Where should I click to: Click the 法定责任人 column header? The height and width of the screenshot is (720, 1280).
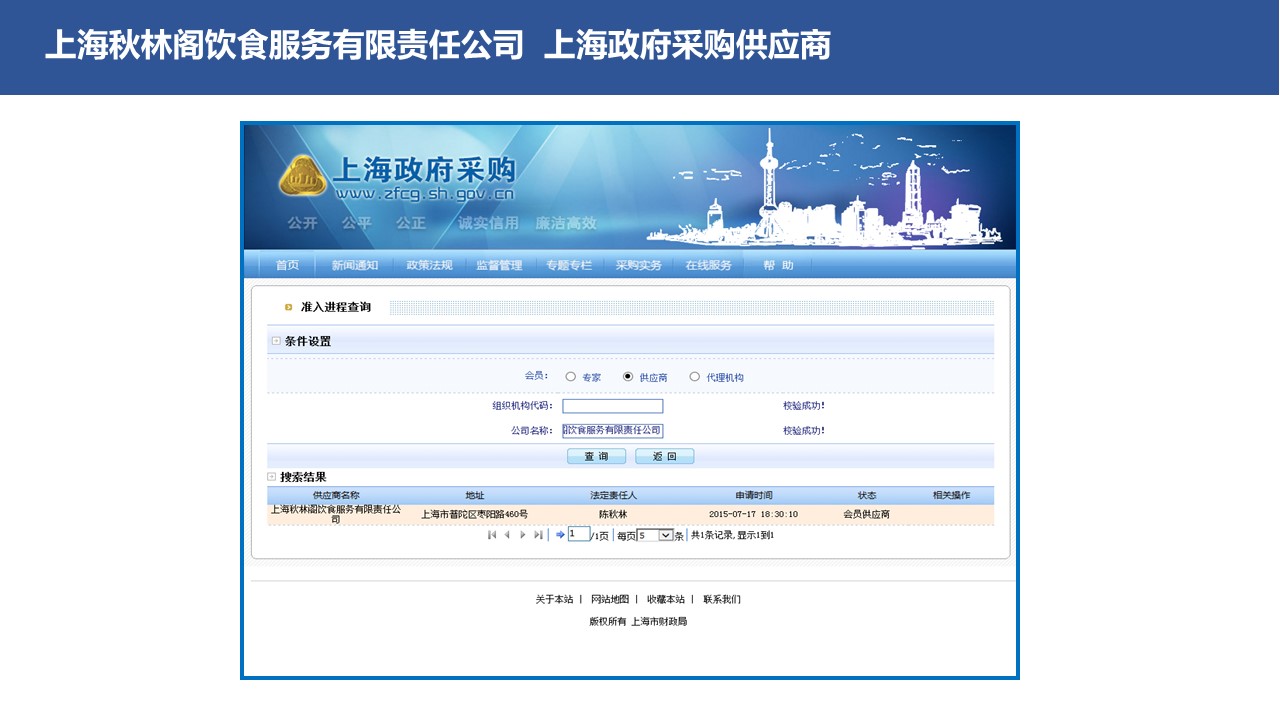pyautogui.click(x=613, y=495)
